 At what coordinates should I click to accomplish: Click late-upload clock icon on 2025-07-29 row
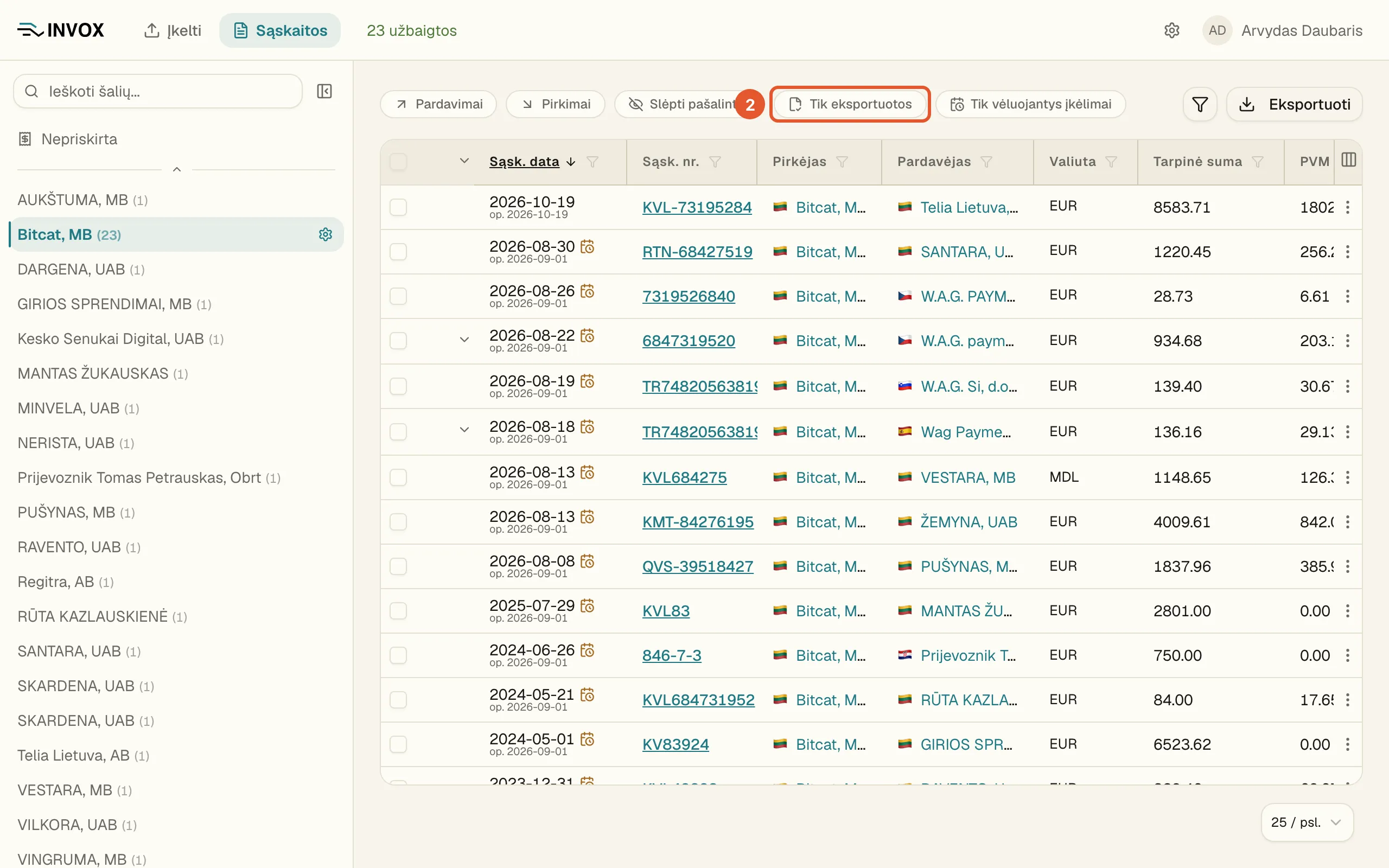(587, 605)
